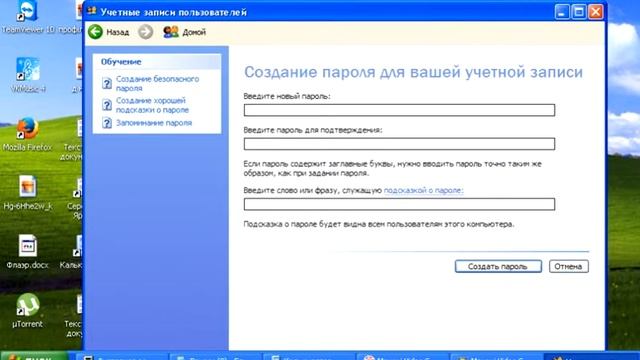Click the Обучение panel header
Image resolution: width=640 pixels, height=360 pixels.
pos(157,62)
